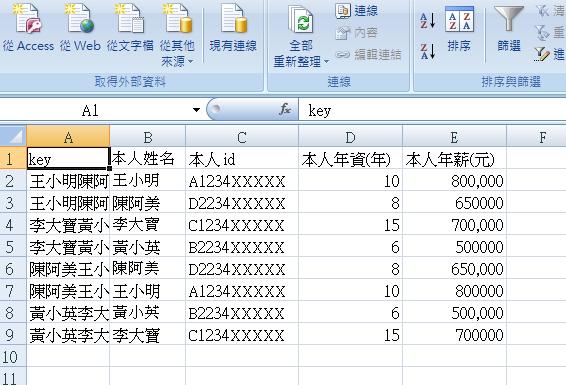Click cell A1 containing key
Viewport: 566px width, 385px height.
point(68,158)
